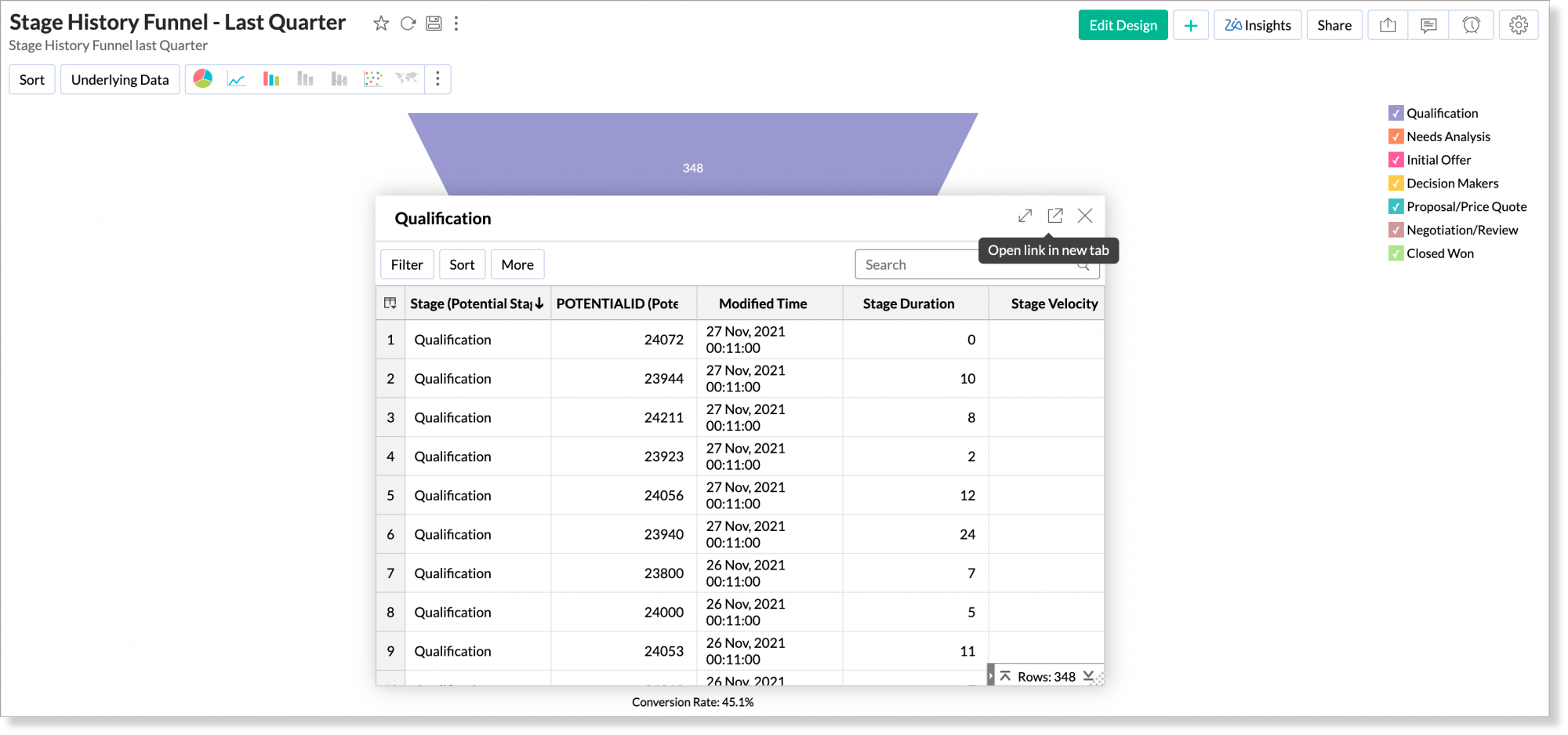Click the Edit Design button
The image size is (1568, 735).
click(x=1123, y=25)
